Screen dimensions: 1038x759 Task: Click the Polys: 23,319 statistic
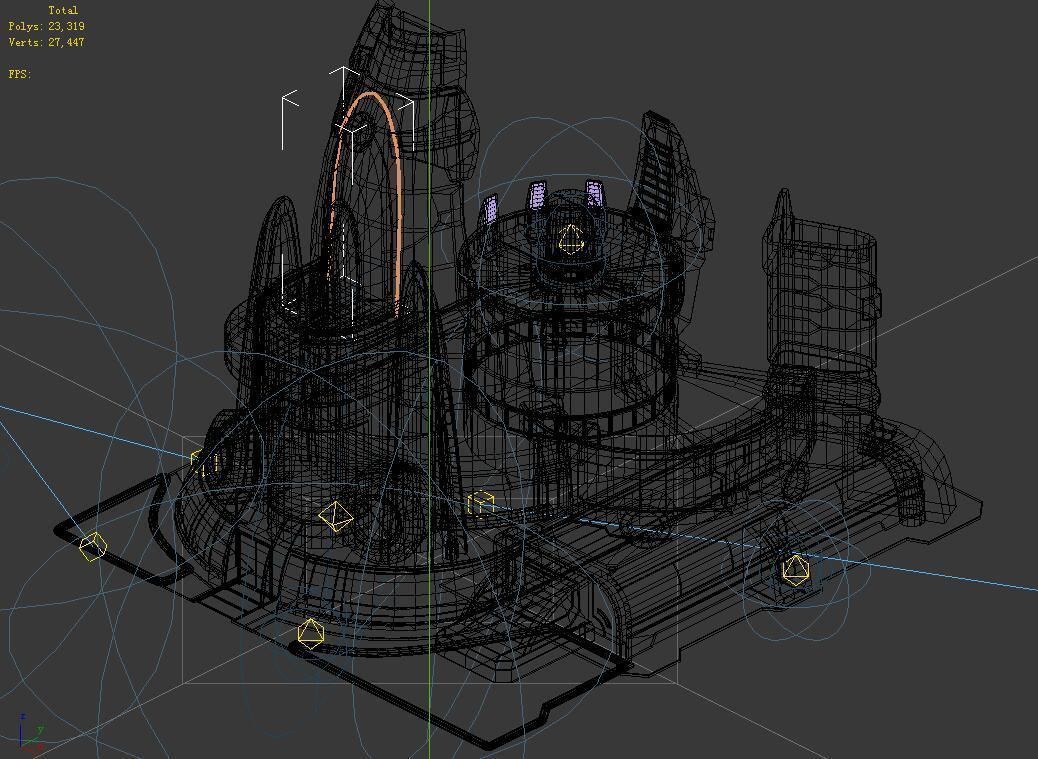point(46,26)
